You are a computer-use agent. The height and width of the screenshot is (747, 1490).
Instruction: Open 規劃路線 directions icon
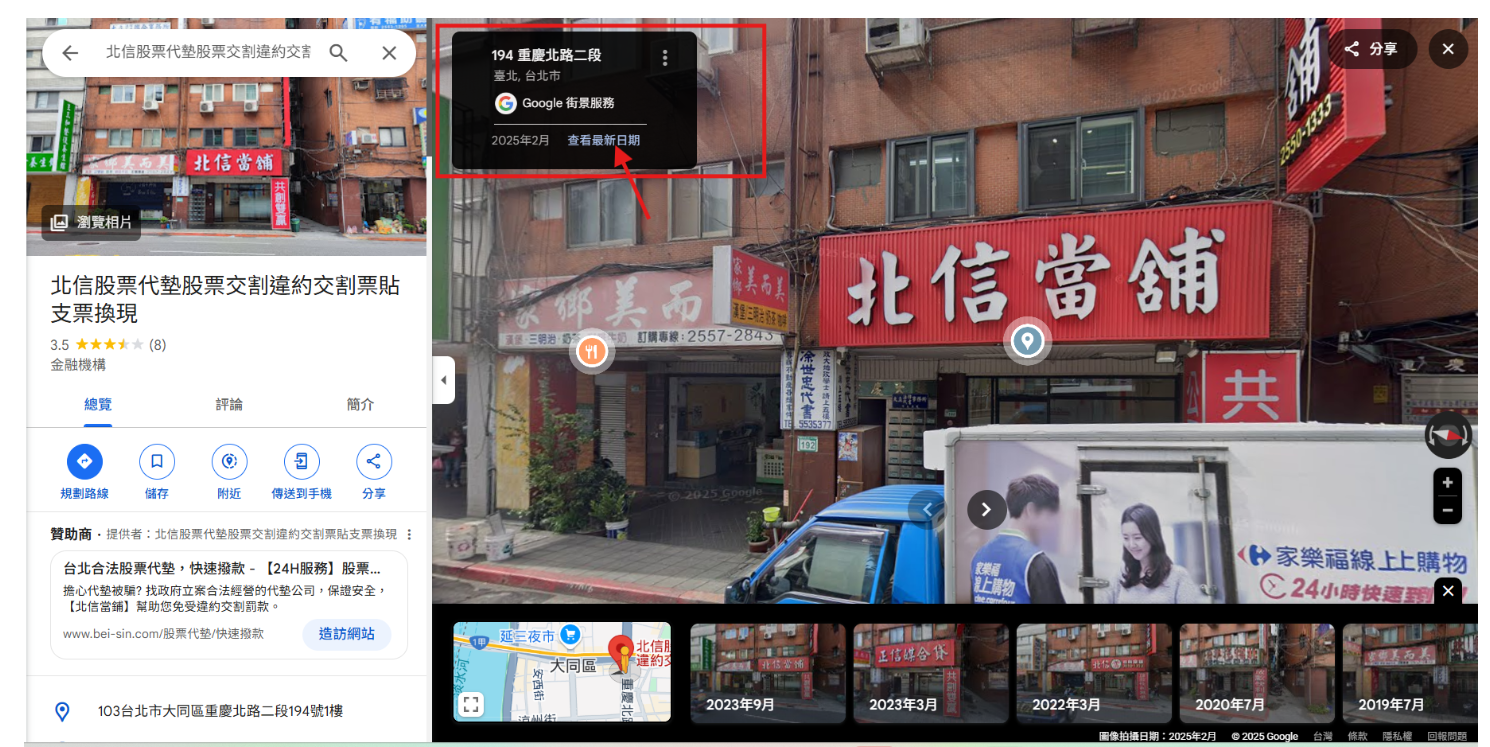tap(85, 461)
